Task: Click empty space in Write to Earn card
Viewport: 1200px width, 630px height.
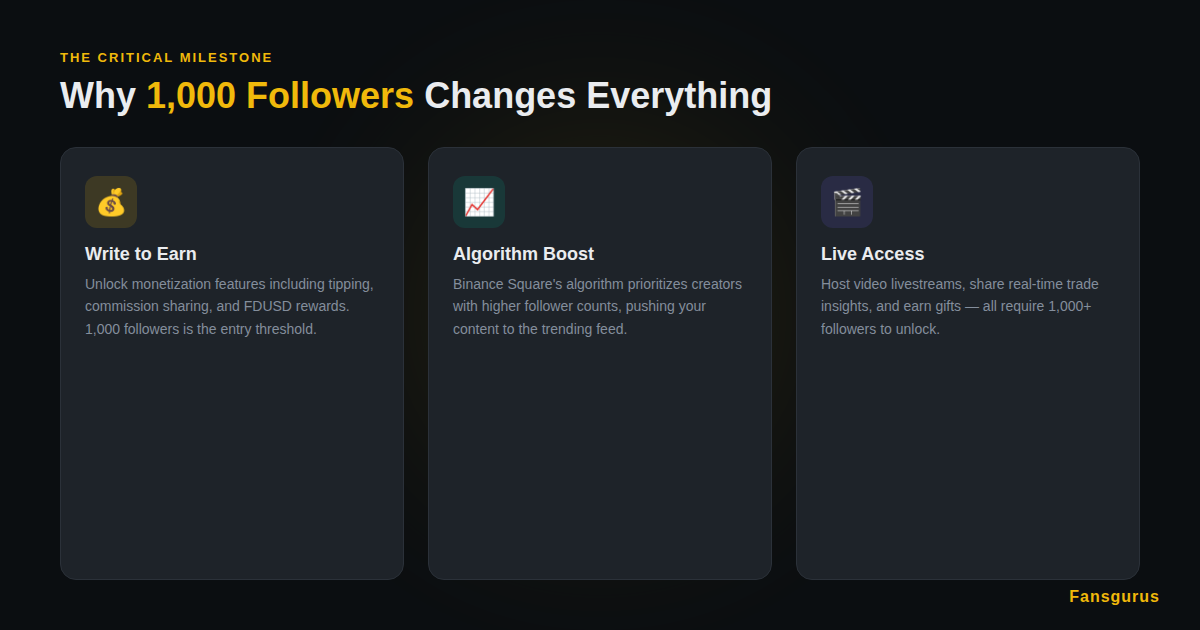Action: pos(232,460)
